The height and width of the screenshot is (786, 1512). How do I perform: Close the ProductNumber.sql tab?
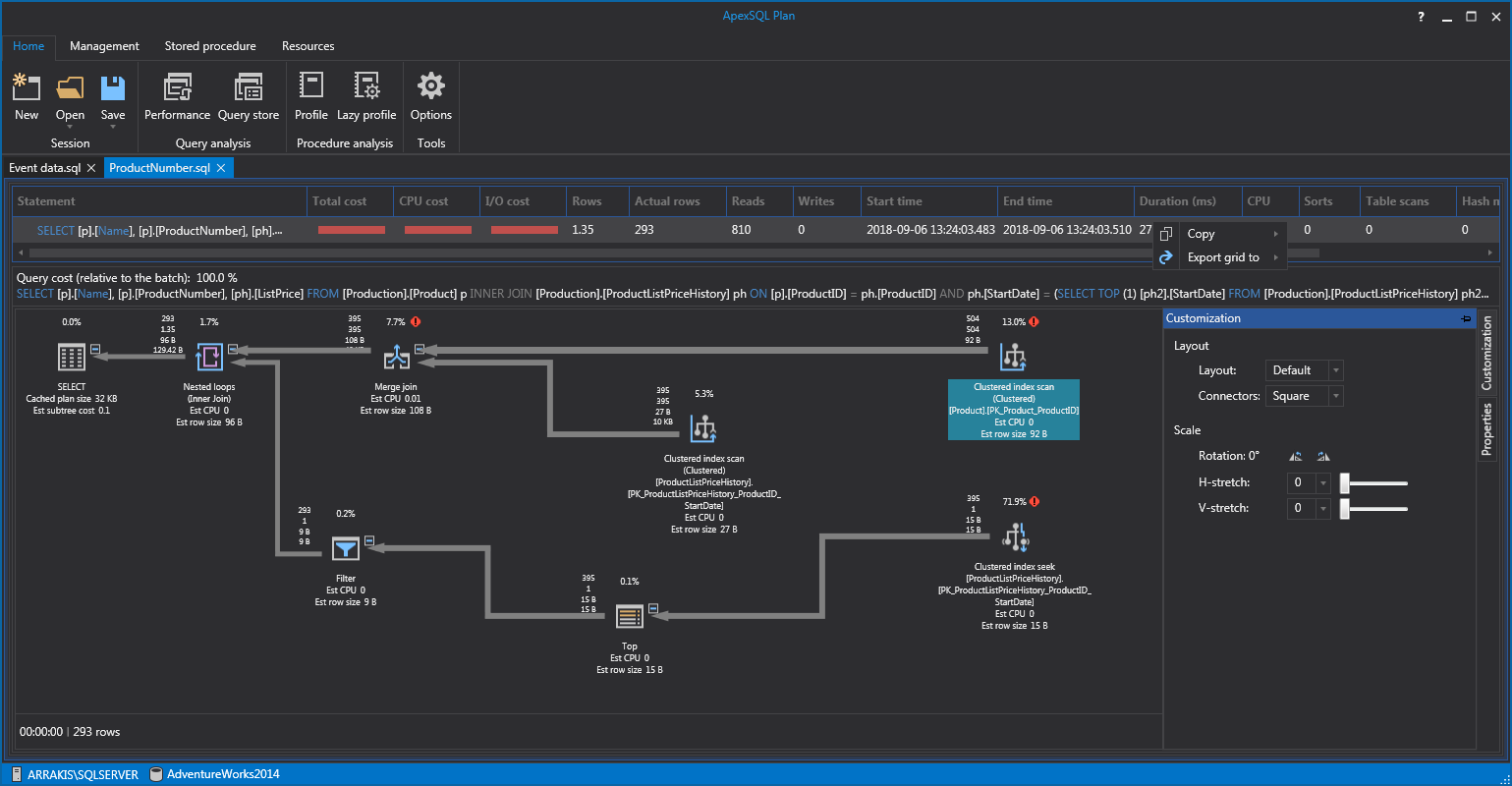click(x=221, y=168)
